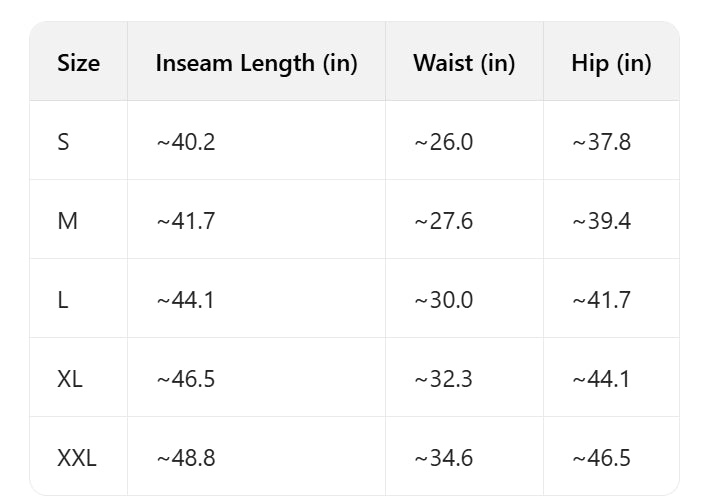Select hip value ~37.8 for size S

[601, 142]
